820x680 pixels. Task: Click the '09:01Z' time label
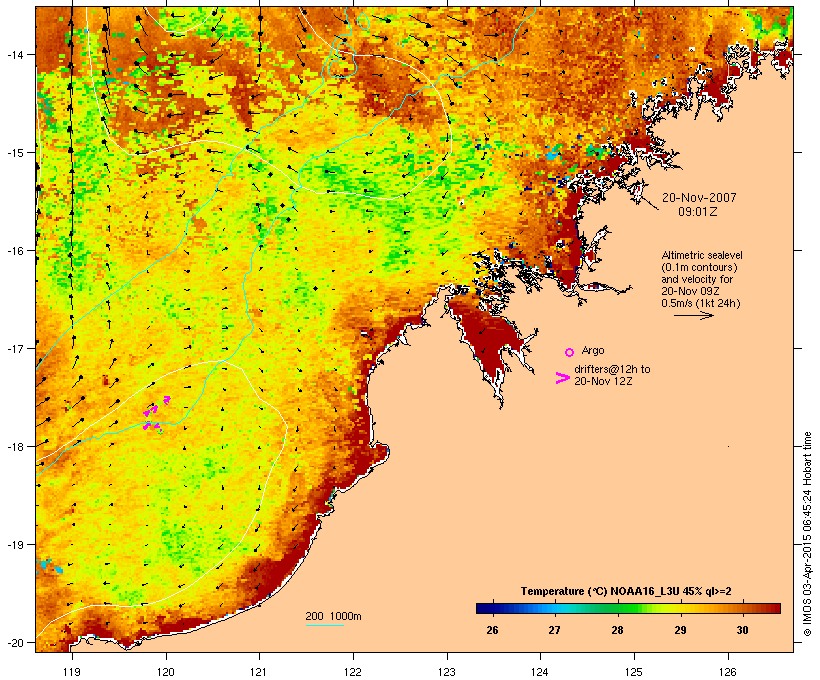click(x=698, y=212)
